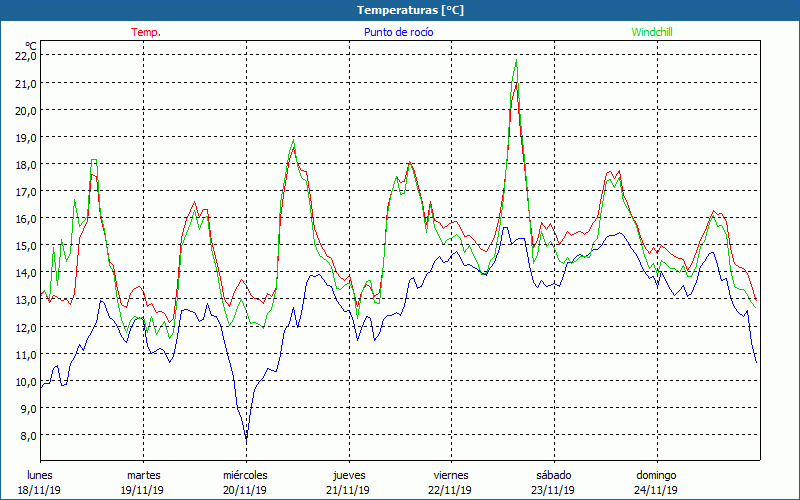Click the '20/11/19' date label
Image resolution: width=800 pixels, height=500 pixels.
[245, 490]
